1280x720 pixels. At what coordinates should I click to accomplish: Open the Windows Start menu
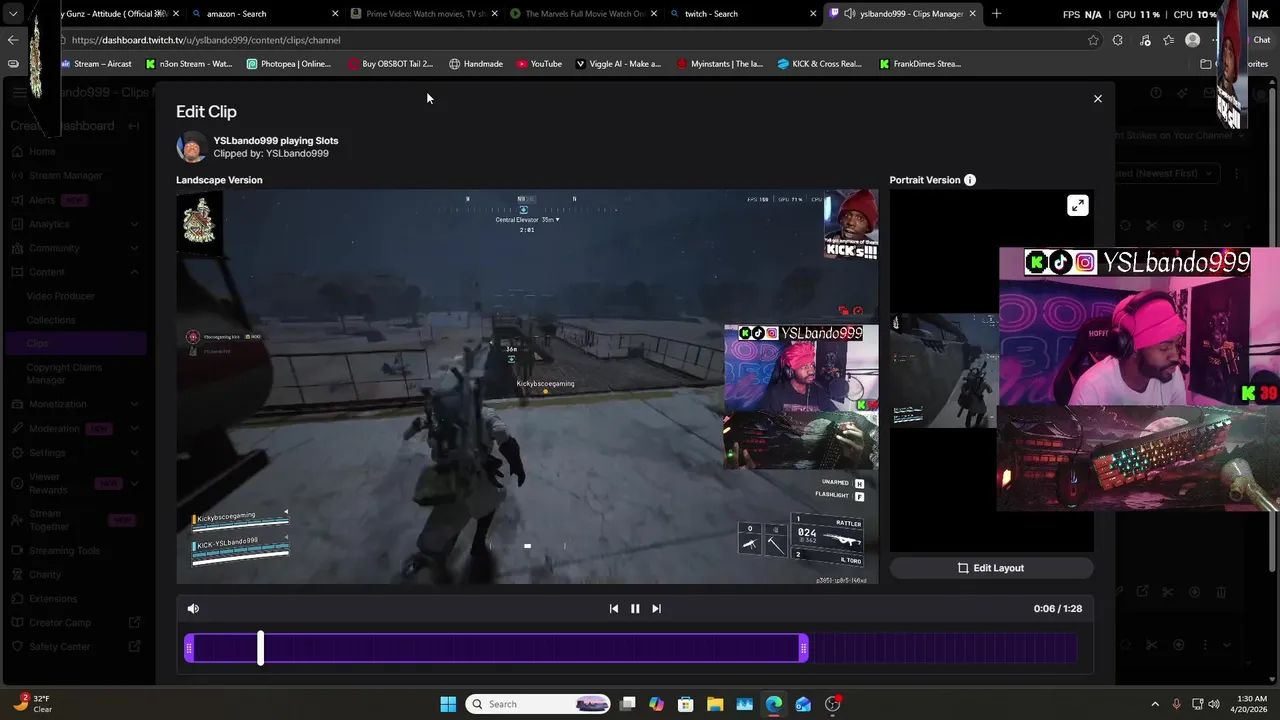click(448, 704)
